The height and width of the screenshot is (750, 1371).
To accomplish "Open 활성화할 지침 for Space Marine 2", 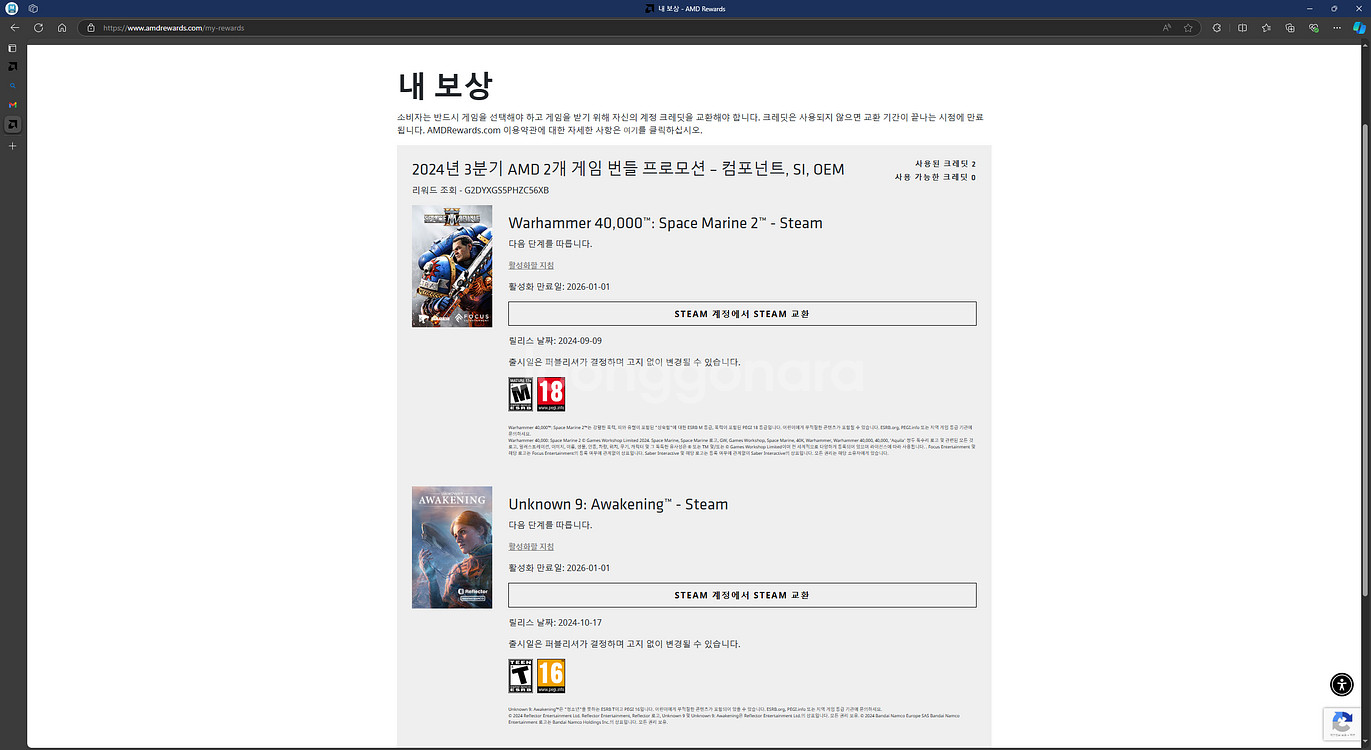I will pos(531,266).
